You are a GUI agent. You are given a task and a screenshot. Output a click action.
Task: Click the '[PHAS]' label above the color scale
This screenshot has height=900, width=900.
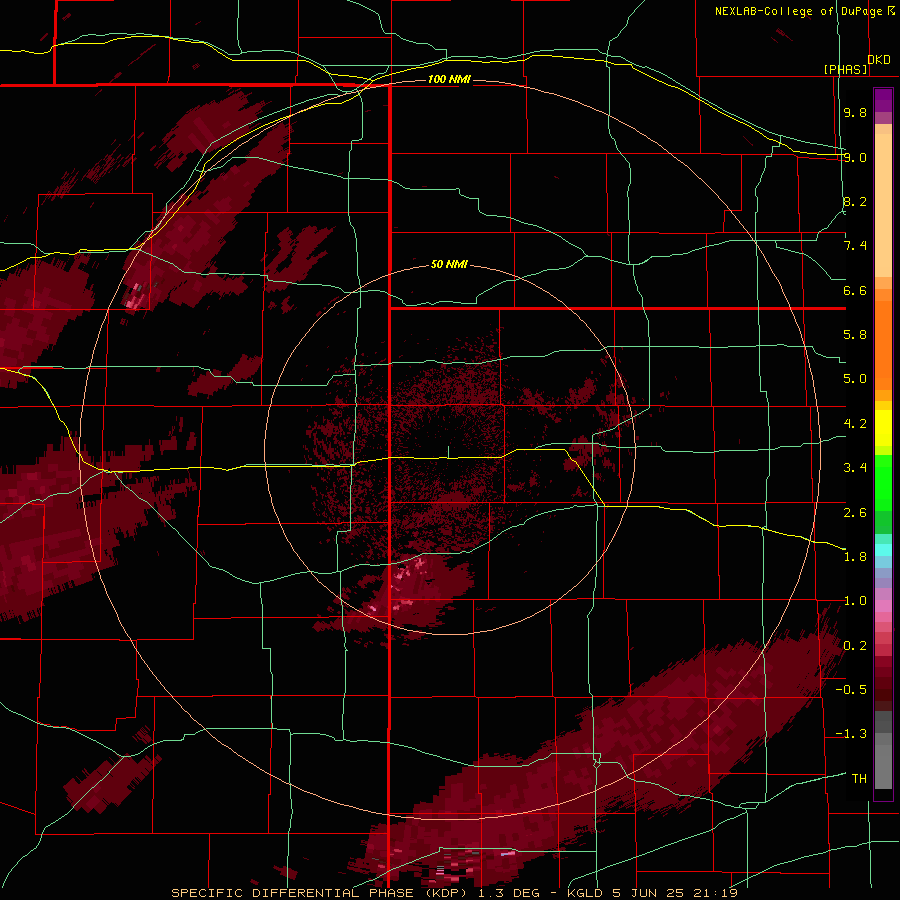[845, 69]
